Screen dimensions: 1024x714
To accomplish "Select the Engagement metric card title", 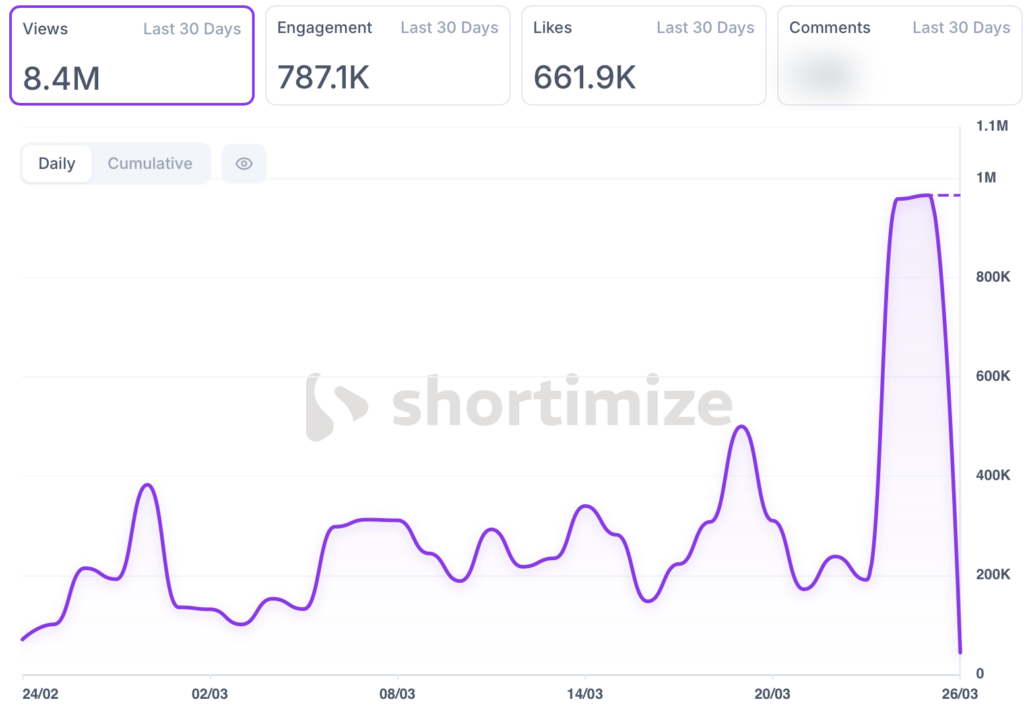I will coord(324,28).
